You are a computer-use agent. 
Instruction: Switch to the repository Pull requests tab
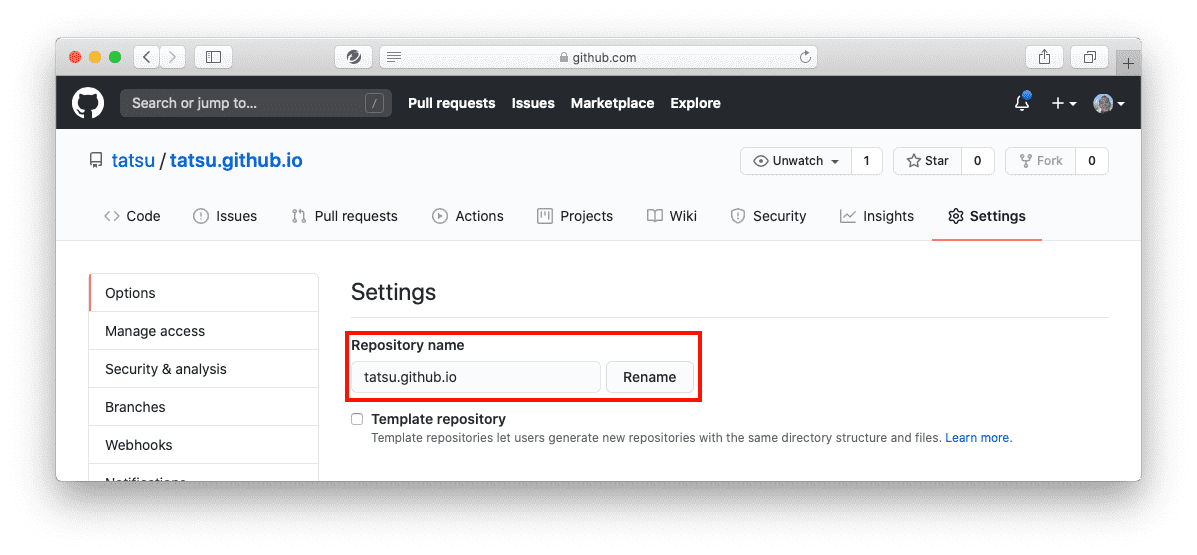tap(344, 216)
